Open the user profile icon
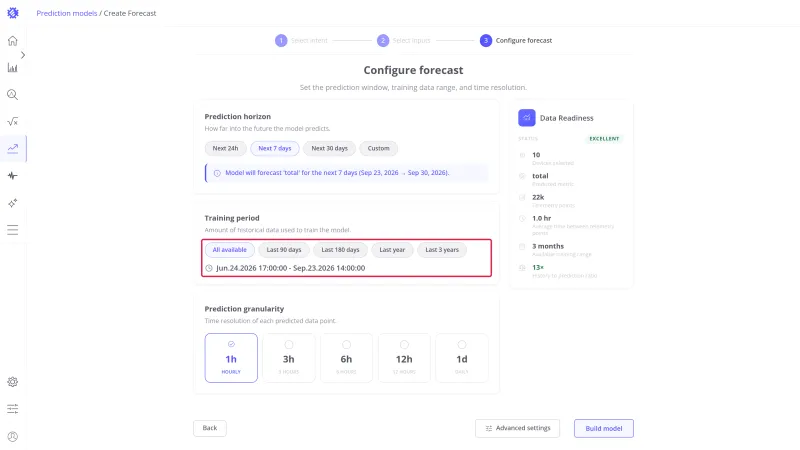This screenshot has width=800, height=450. point(13,436)
